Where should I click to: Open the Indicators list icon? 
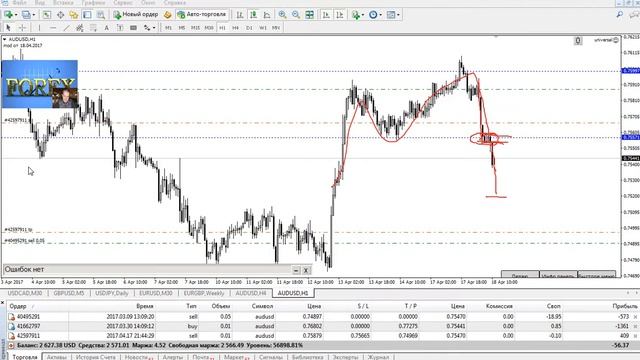(x=356, y=15)
